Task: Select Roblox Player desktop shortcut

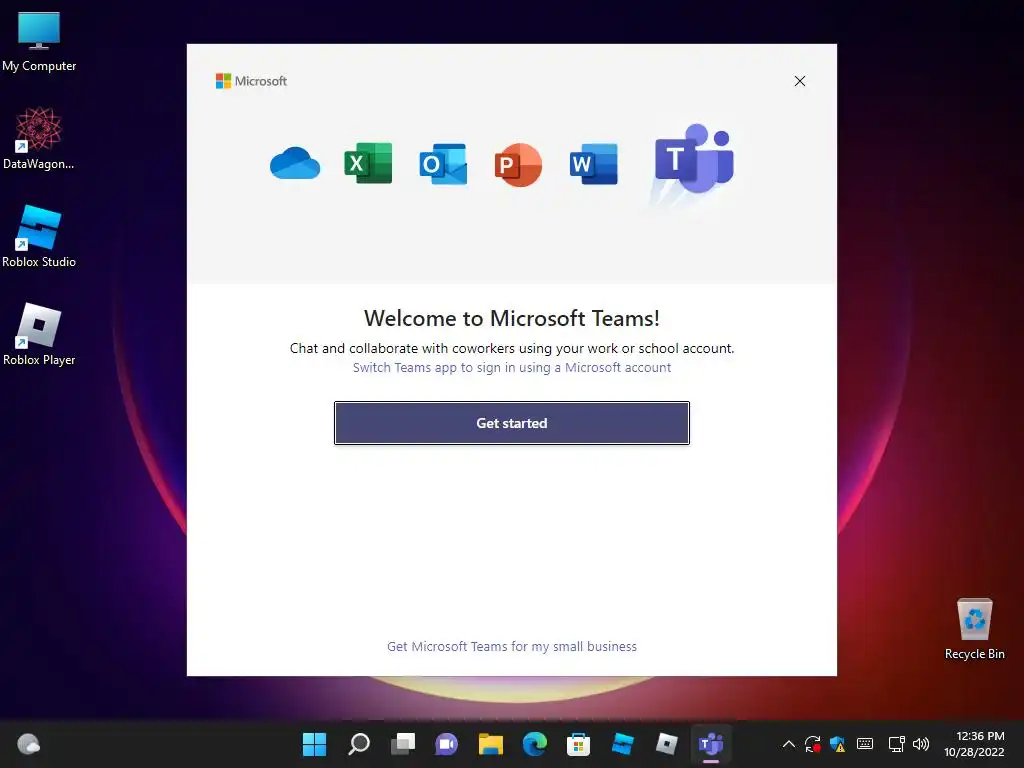Action: pyautogui.click(x=39, y=335)
